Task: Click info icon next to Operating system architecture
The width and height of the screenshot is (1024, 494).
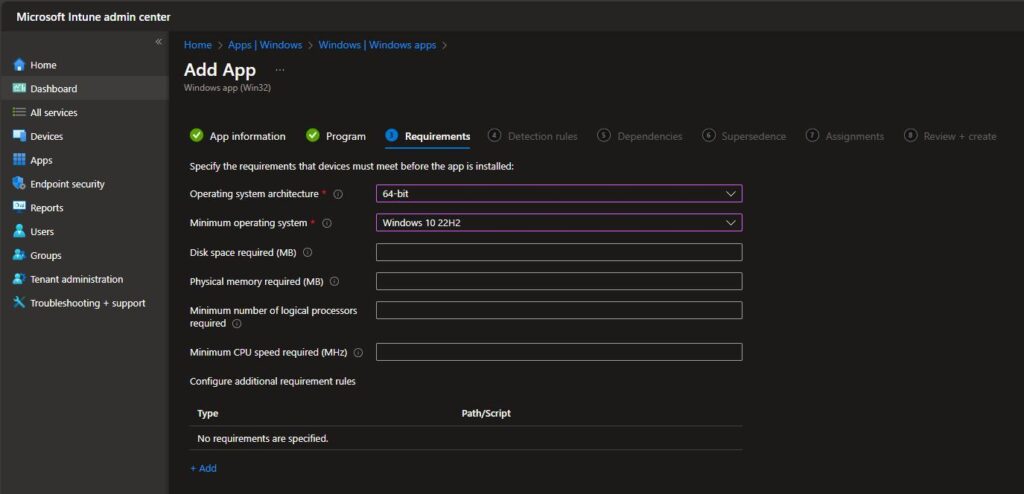Action: point(338,194)
